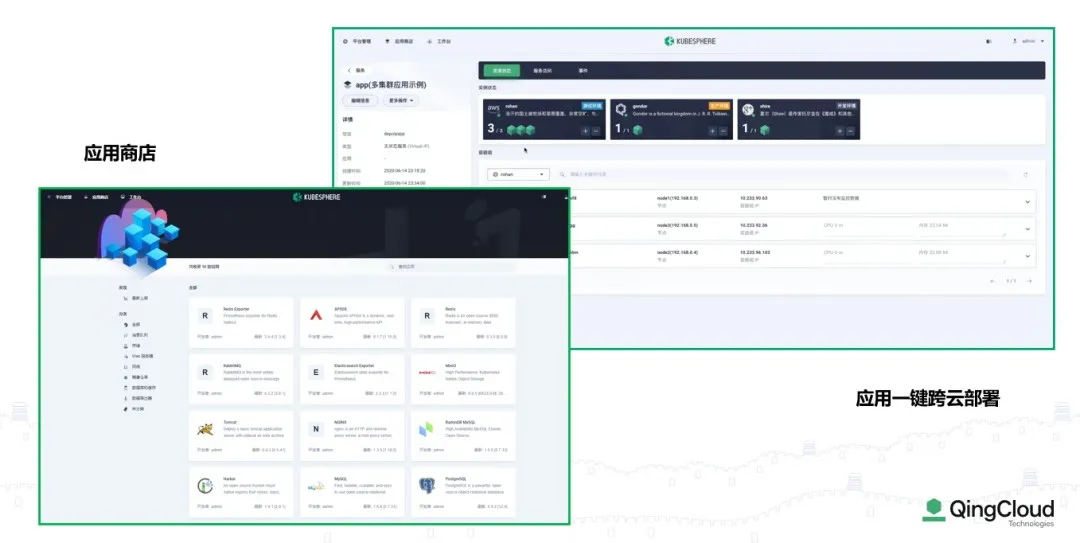
Task: Open the Elasticsearch Exporter app icon
Action: coord(315,372)
